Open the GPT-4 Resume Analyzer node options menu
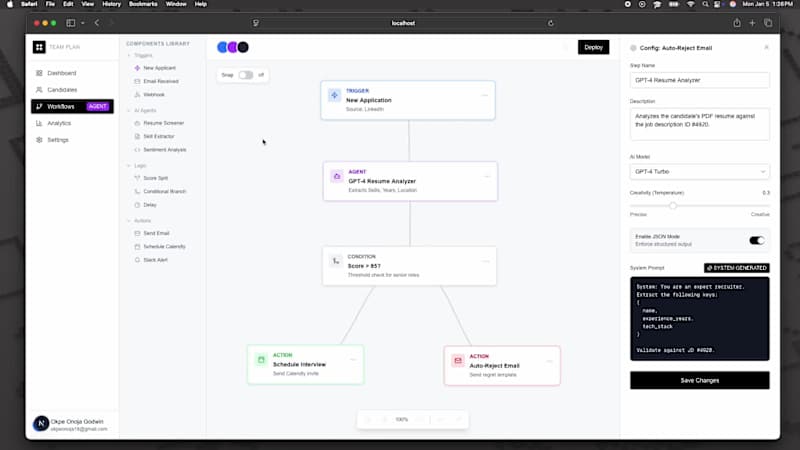The image size is (800, 450). [x=487, y=177]
